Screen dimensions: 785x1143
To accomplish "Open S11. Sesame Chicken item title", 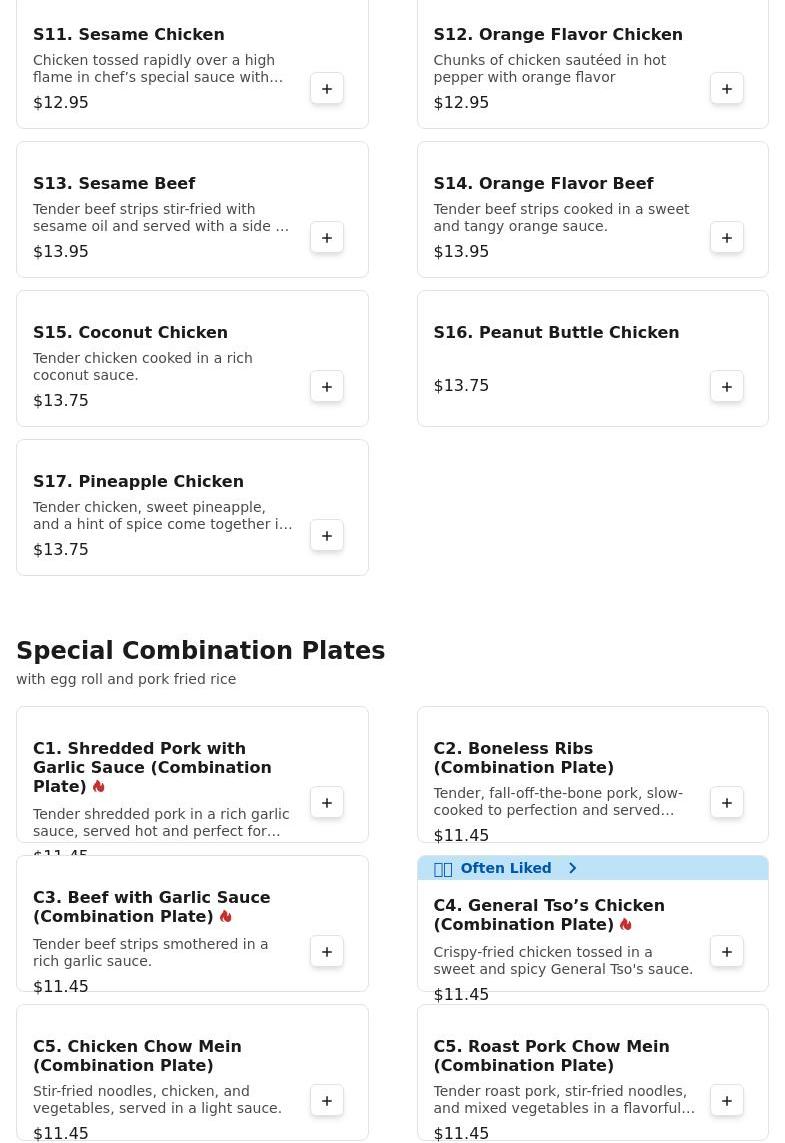I will tap(129, 35).
